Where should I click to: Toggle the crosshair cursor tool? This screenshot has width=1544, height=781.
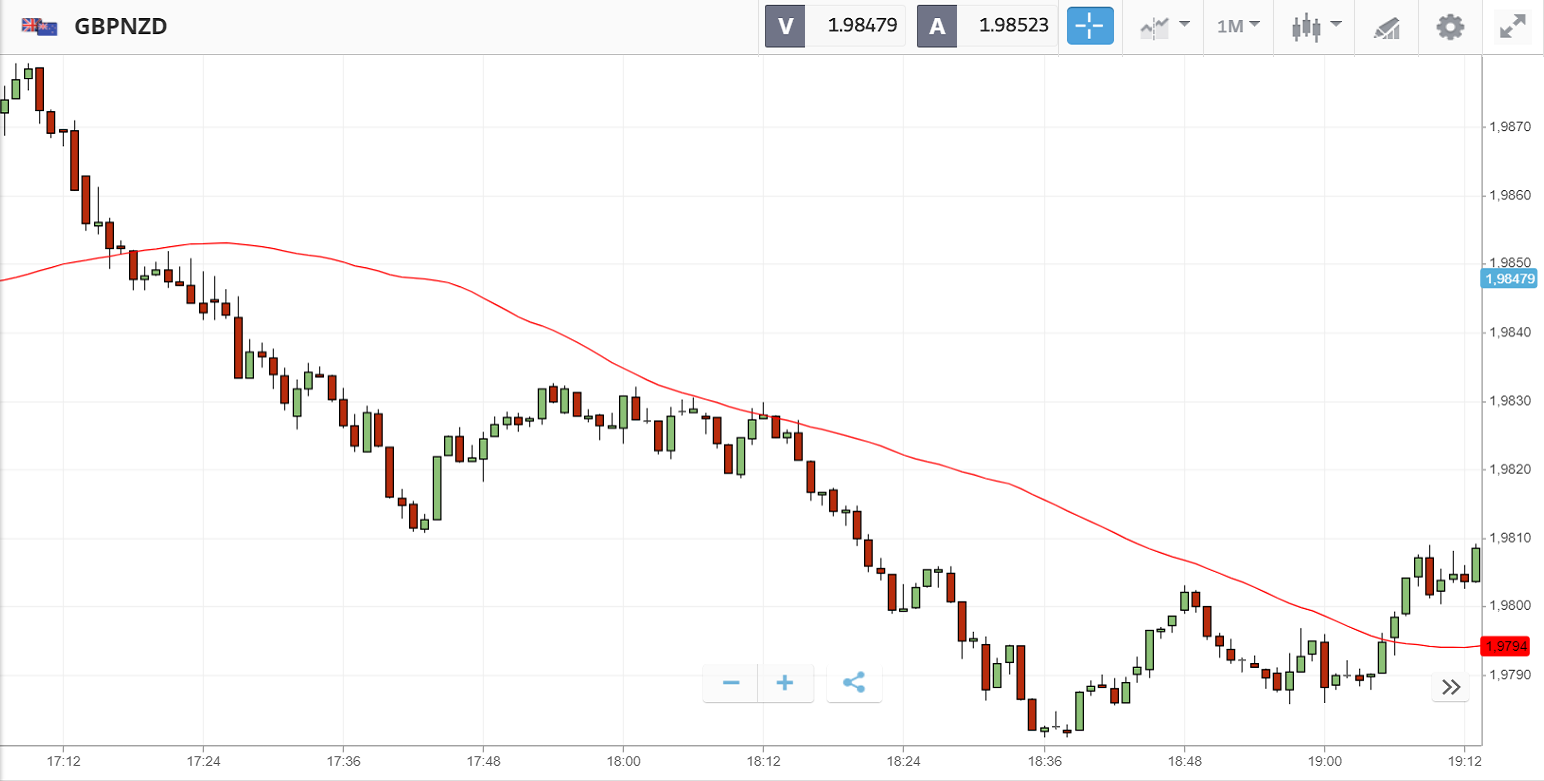click(x=1090, y=26)
